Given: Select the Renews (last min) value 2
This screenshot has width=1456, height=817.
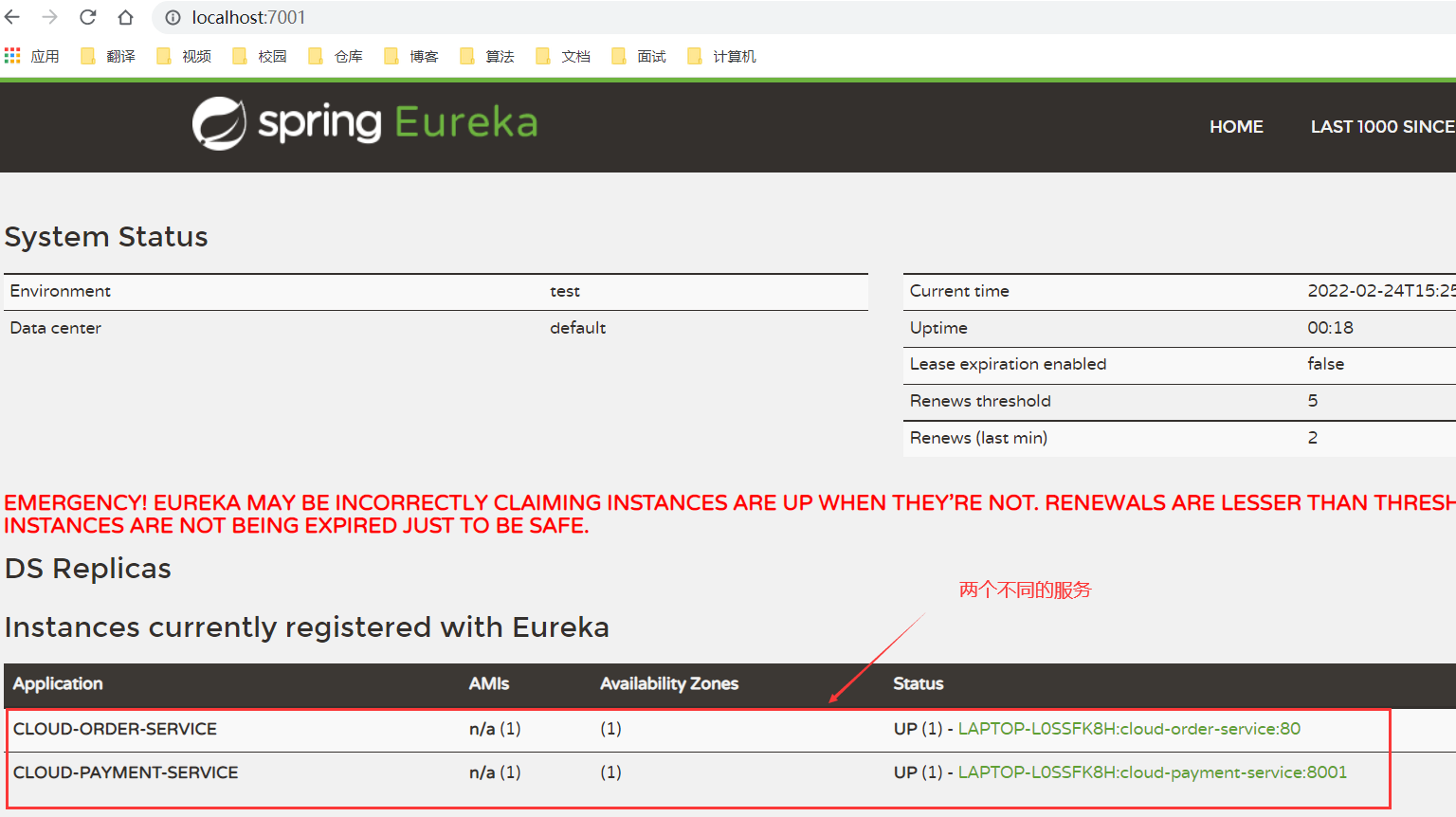Looking at the screenshot, I should (1313, 438).
